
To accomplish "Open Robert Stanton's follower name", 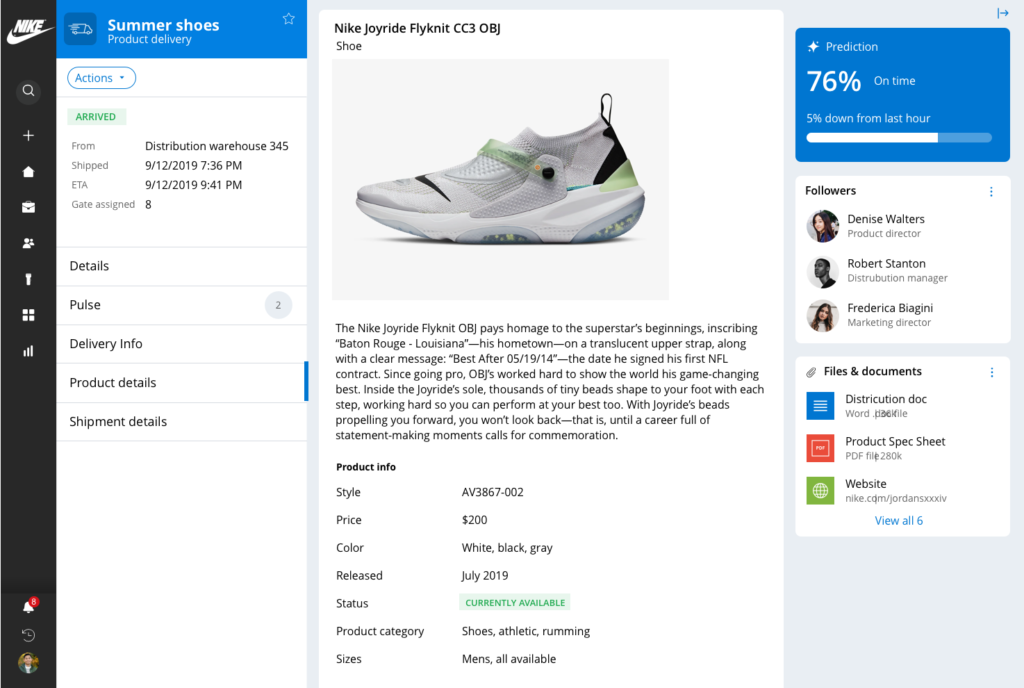I will click(x=886, y=263).
